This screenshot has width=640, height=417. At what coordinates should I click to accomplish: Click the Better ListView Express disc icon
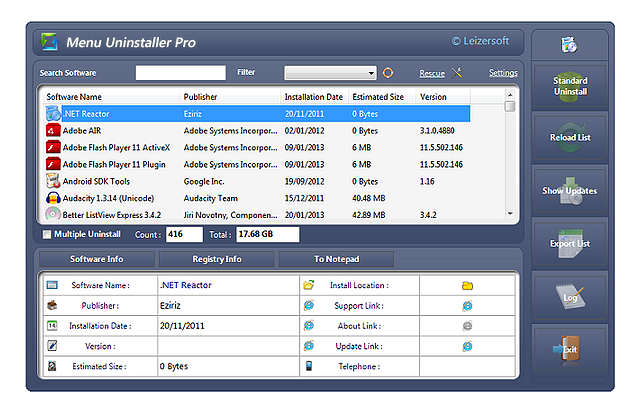53,214
